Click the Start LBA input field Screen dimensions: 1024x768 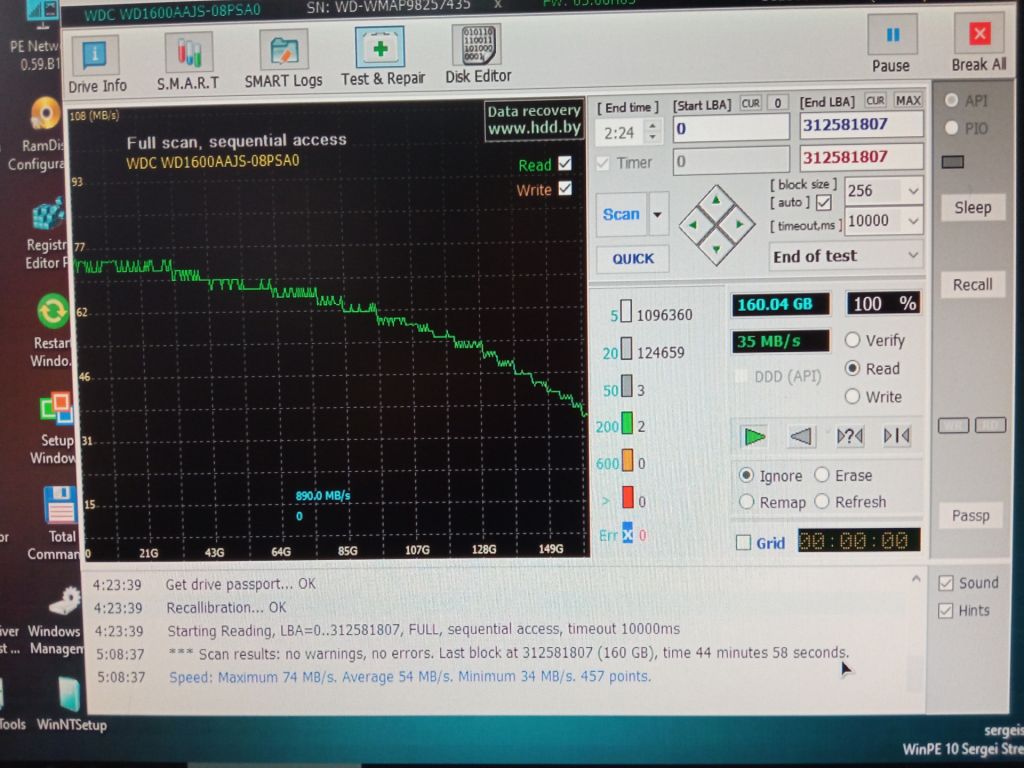(x=731, y=128)
